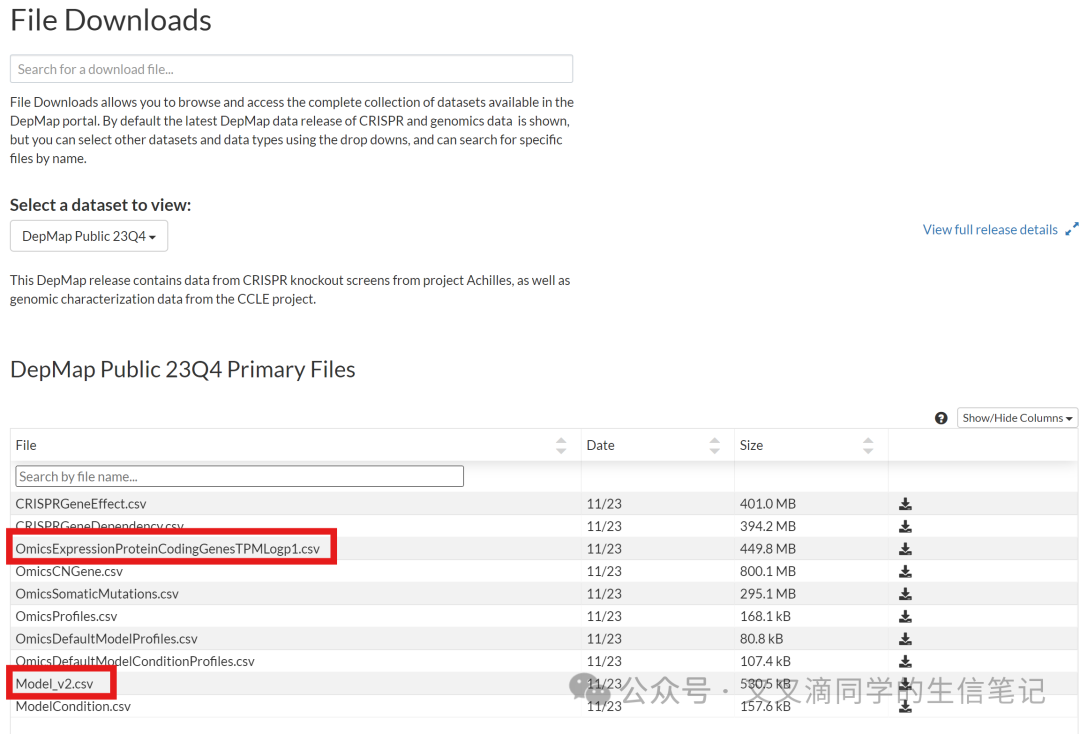Open the DepMap Public 23Q4 dataset dropdown
The image size is (1080, 734).
tap(89, 236)
